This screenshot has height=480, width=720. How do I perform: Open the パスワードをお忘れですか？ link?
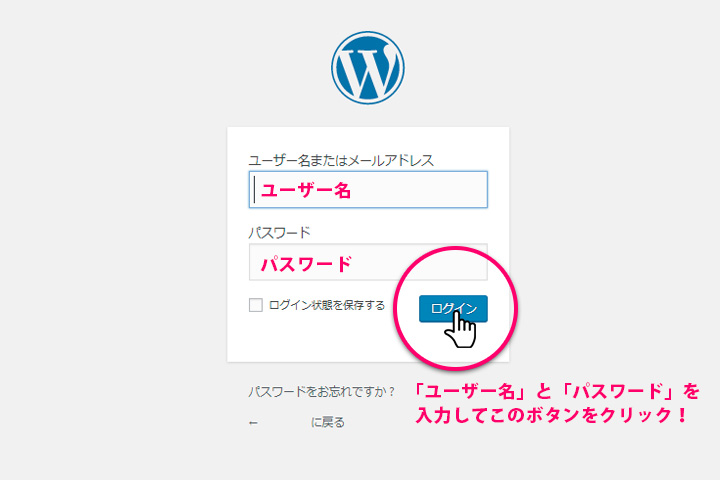tap(321, 392)
